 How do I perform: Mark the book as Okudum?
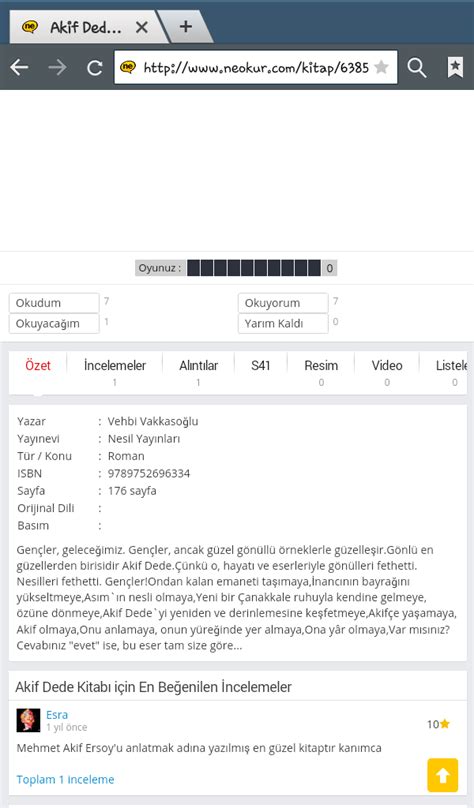point(54,303)
